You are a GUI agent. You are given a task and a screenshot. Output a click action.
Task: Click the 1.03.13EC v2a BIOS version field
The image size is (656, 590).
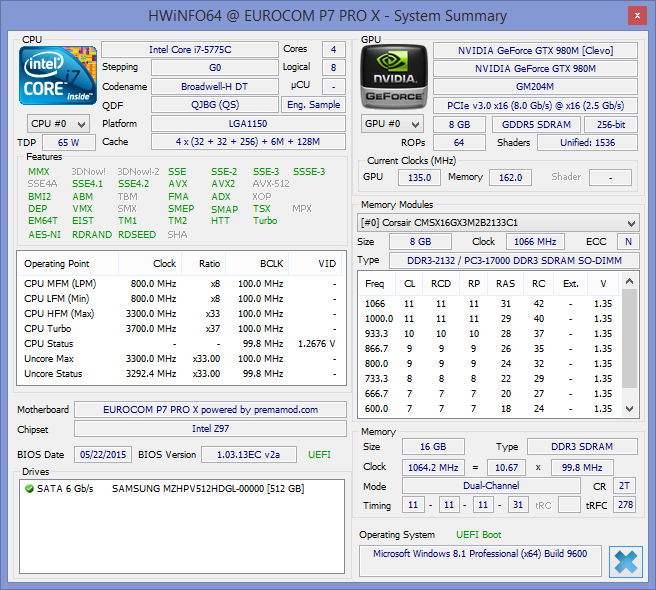(x=249, y=454)
